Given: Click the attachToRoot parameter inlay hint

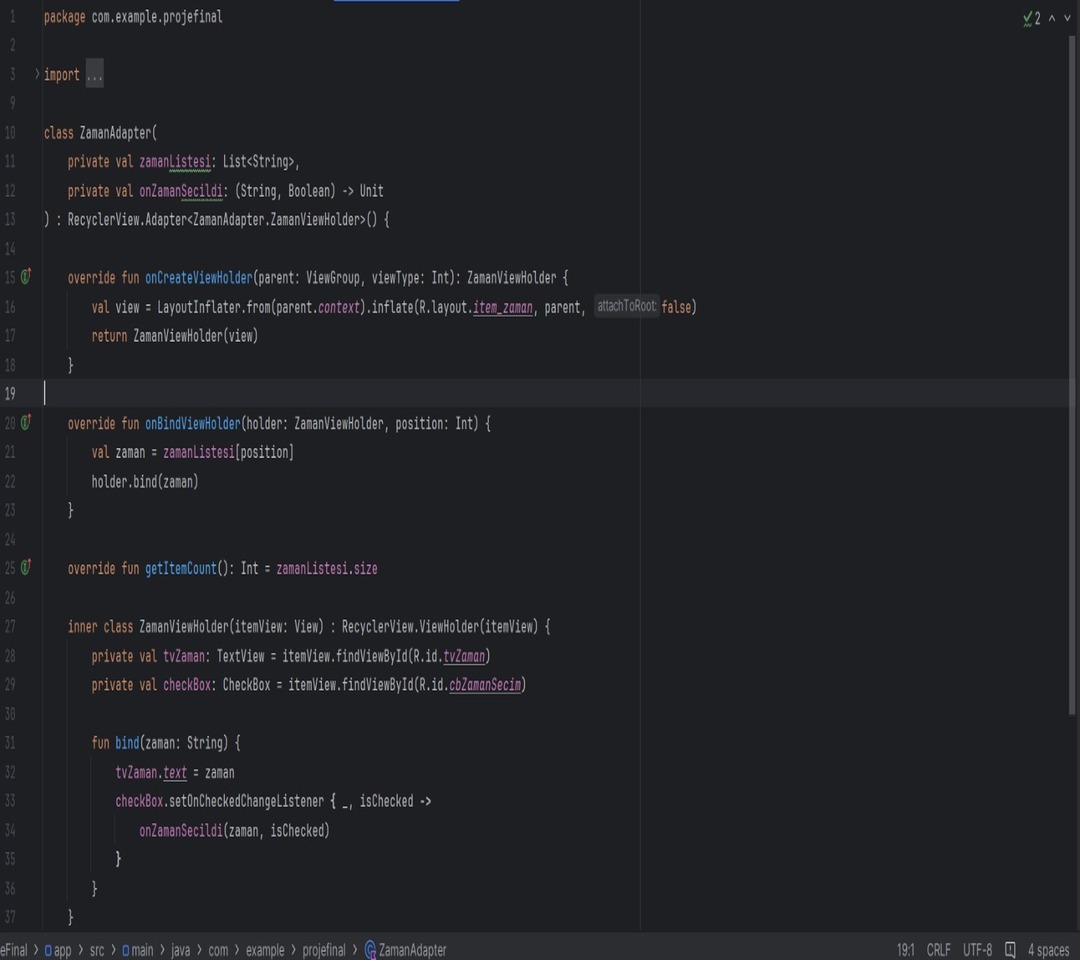Looking at the screenshot, I should (x=626, y=306).
